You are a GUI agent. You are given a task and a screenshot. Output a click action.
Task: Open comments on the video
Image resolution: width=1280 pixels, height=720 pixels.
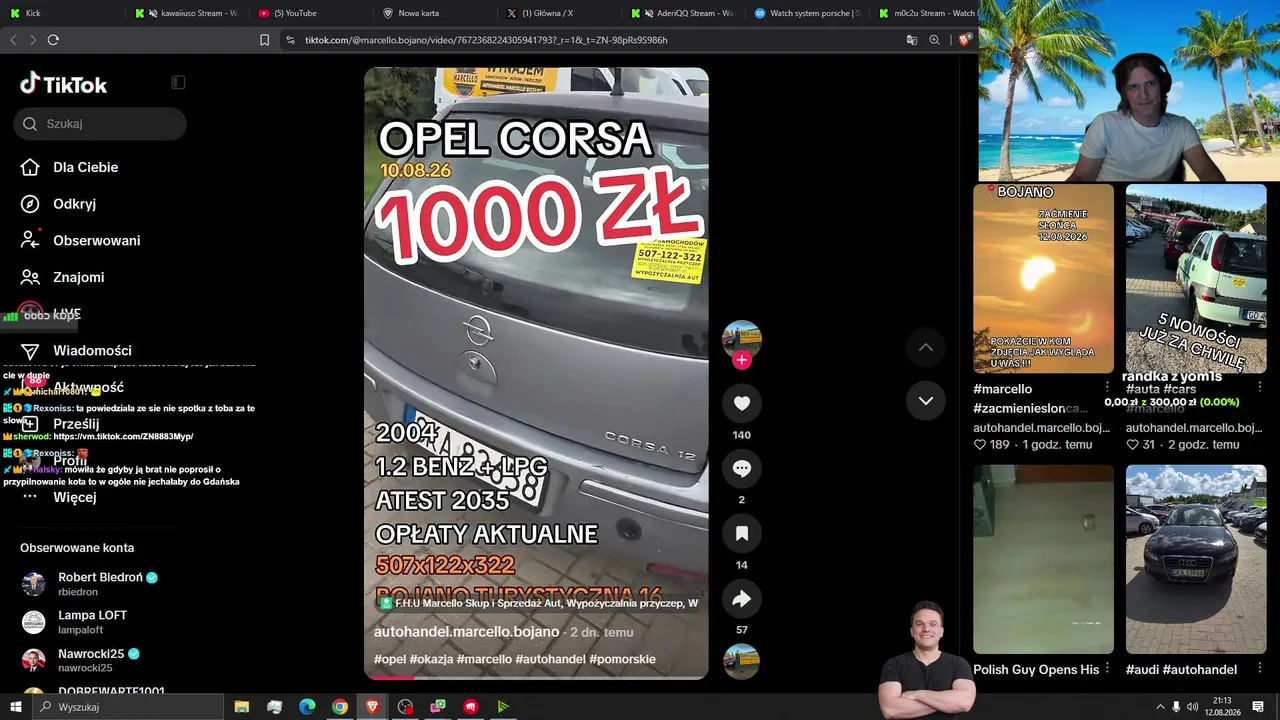742,468
